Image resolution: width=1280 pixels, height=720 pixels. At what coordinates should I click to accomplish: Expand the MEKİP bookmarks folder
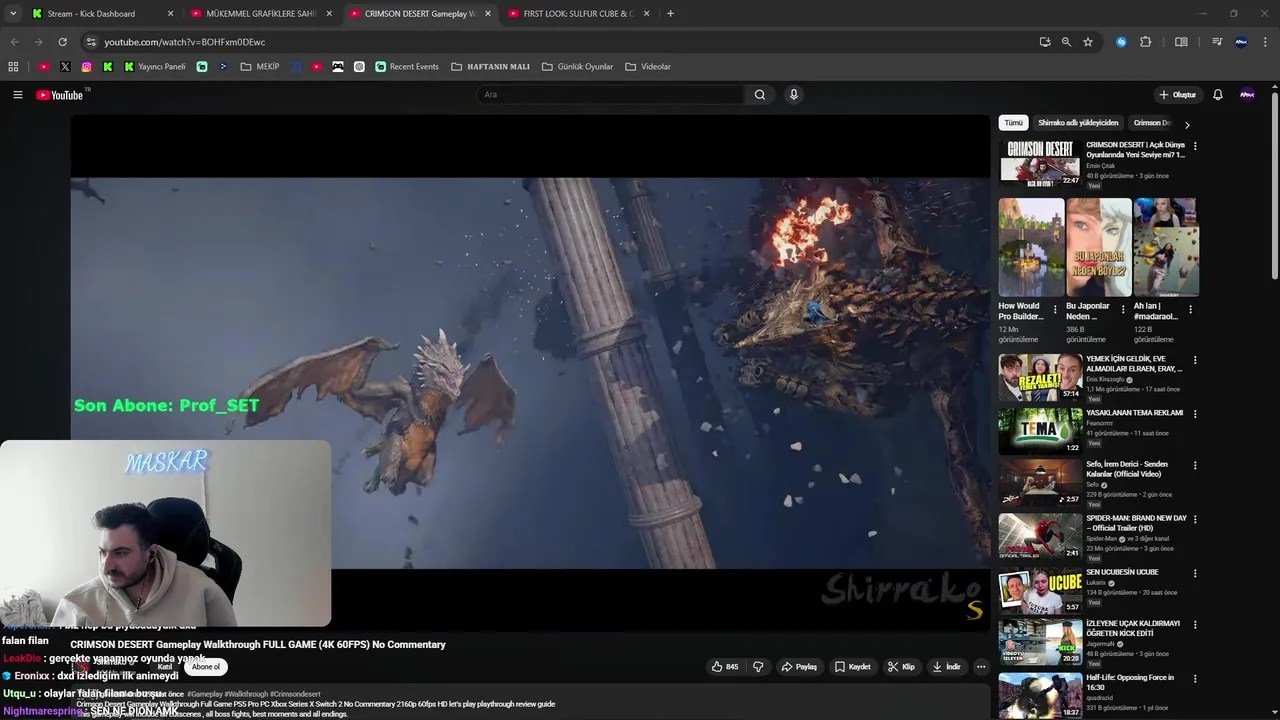pyautogui.click(x=260, y=67)
